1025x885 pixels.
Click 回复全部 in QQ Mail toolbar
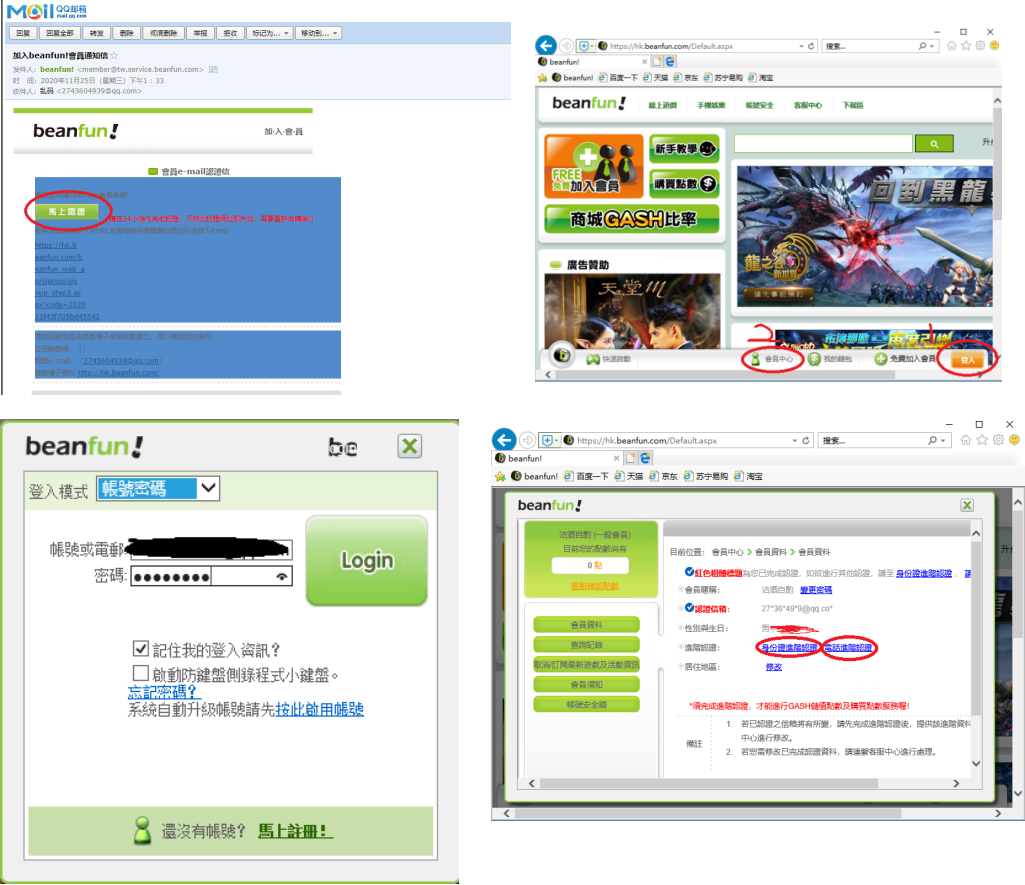[59, 33]
